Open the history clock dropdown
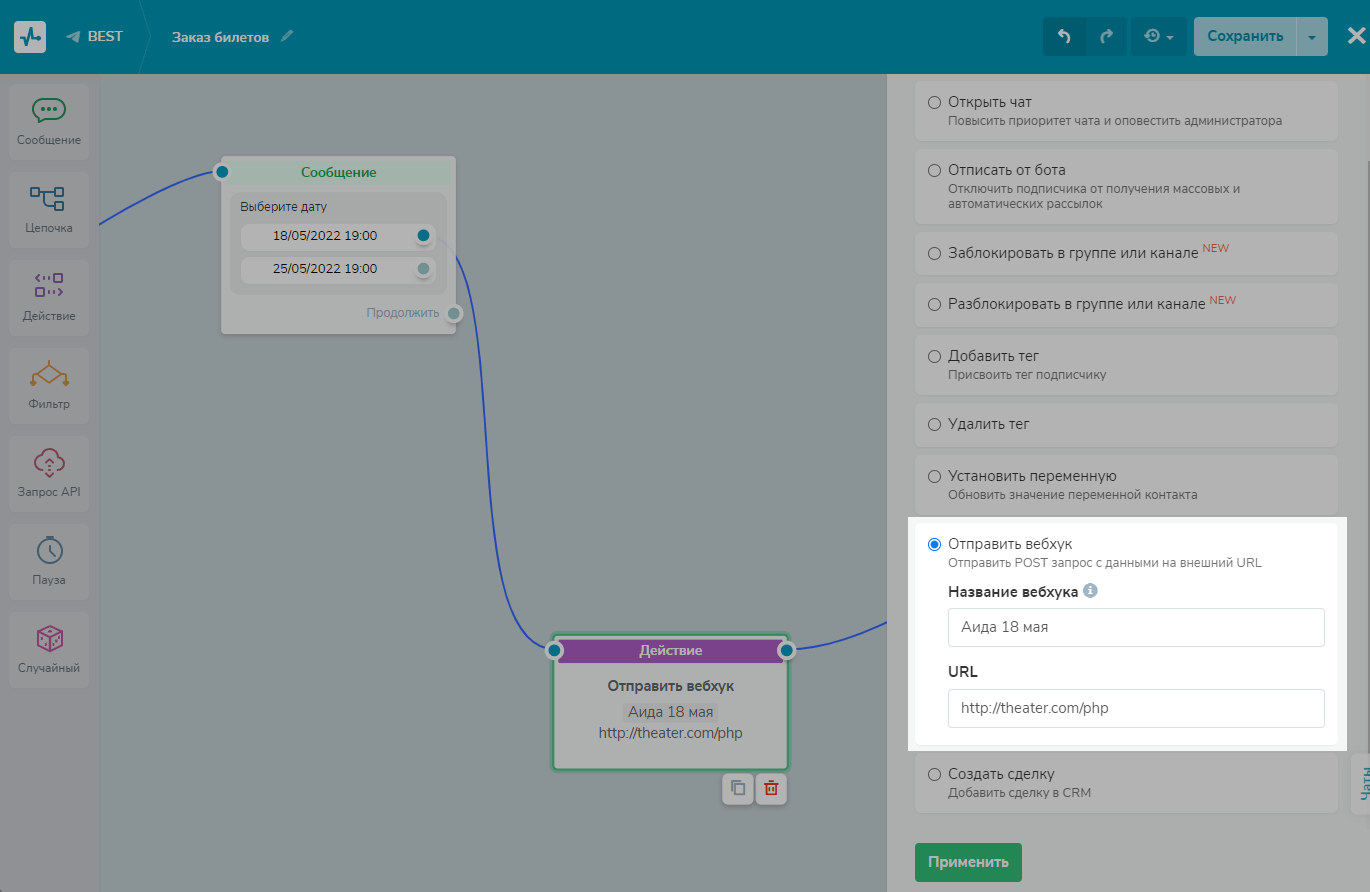Viewport: 1370px width, 892px height. (x=1159, y=37)
